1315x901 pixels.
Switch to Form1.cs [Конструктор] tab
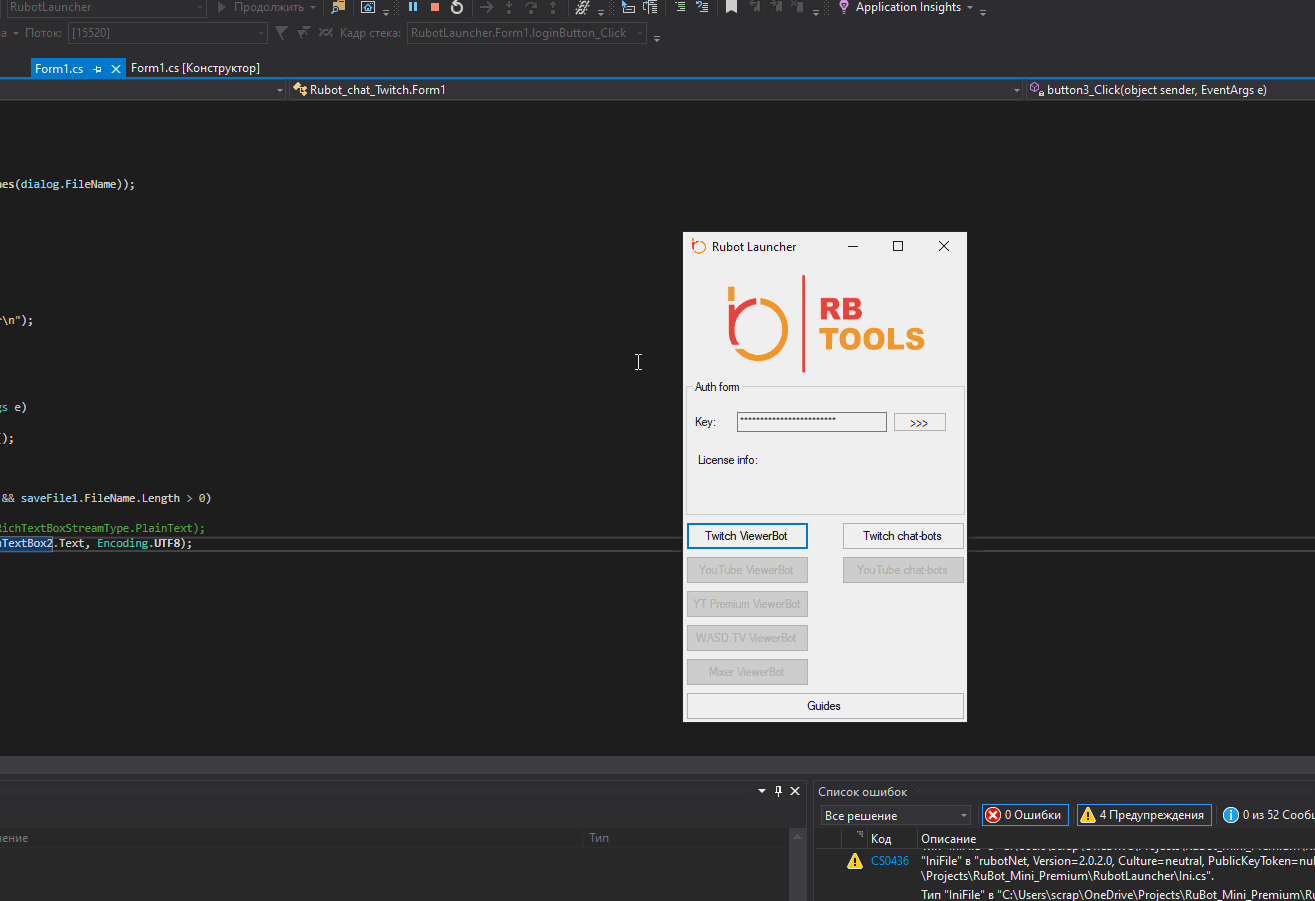(x=195, y=68)
